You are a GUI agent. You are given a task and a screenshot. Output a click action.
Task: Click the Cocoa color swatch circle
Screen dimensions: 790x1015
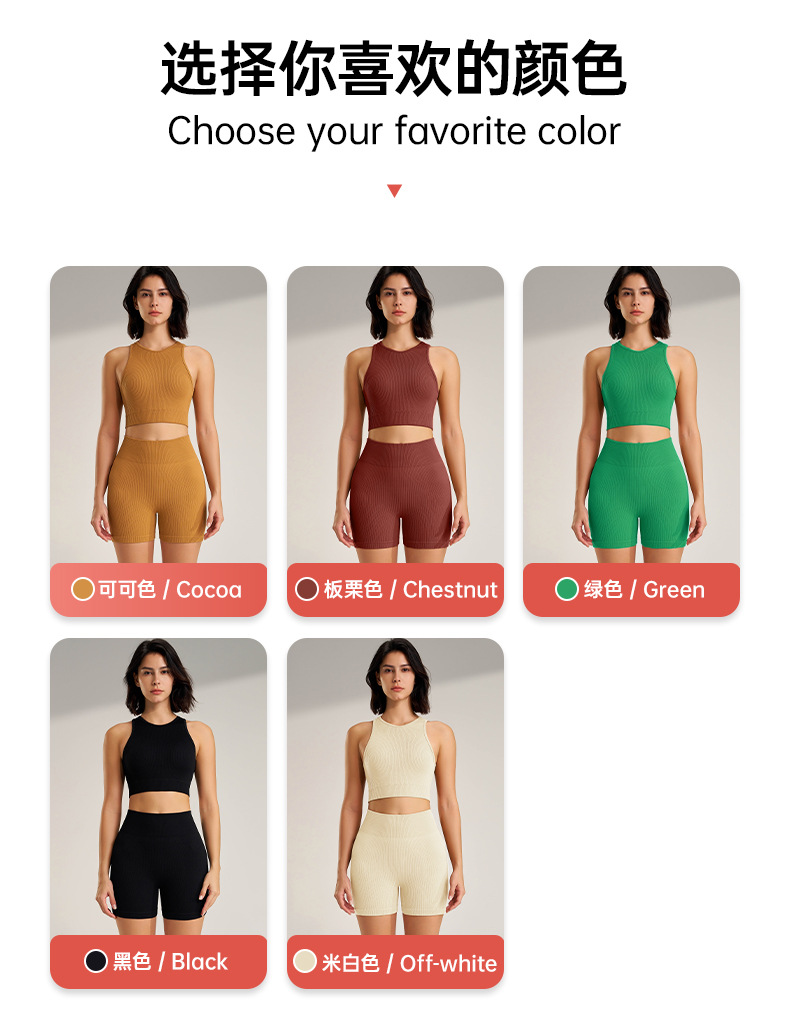pos(83,589)
